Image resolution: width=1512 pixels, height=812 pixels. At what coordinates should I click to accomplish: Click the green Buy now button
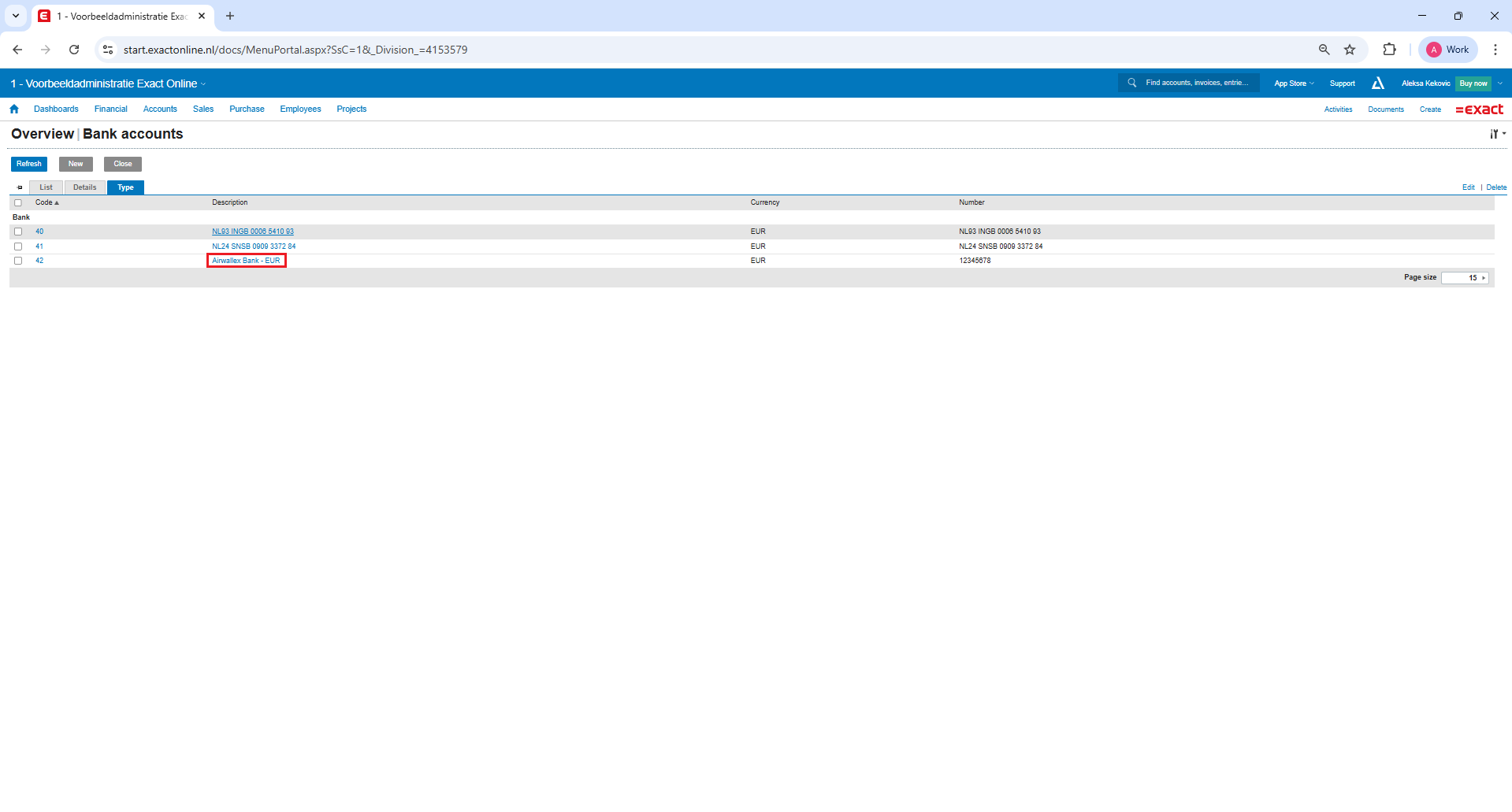coord(1473,83)
